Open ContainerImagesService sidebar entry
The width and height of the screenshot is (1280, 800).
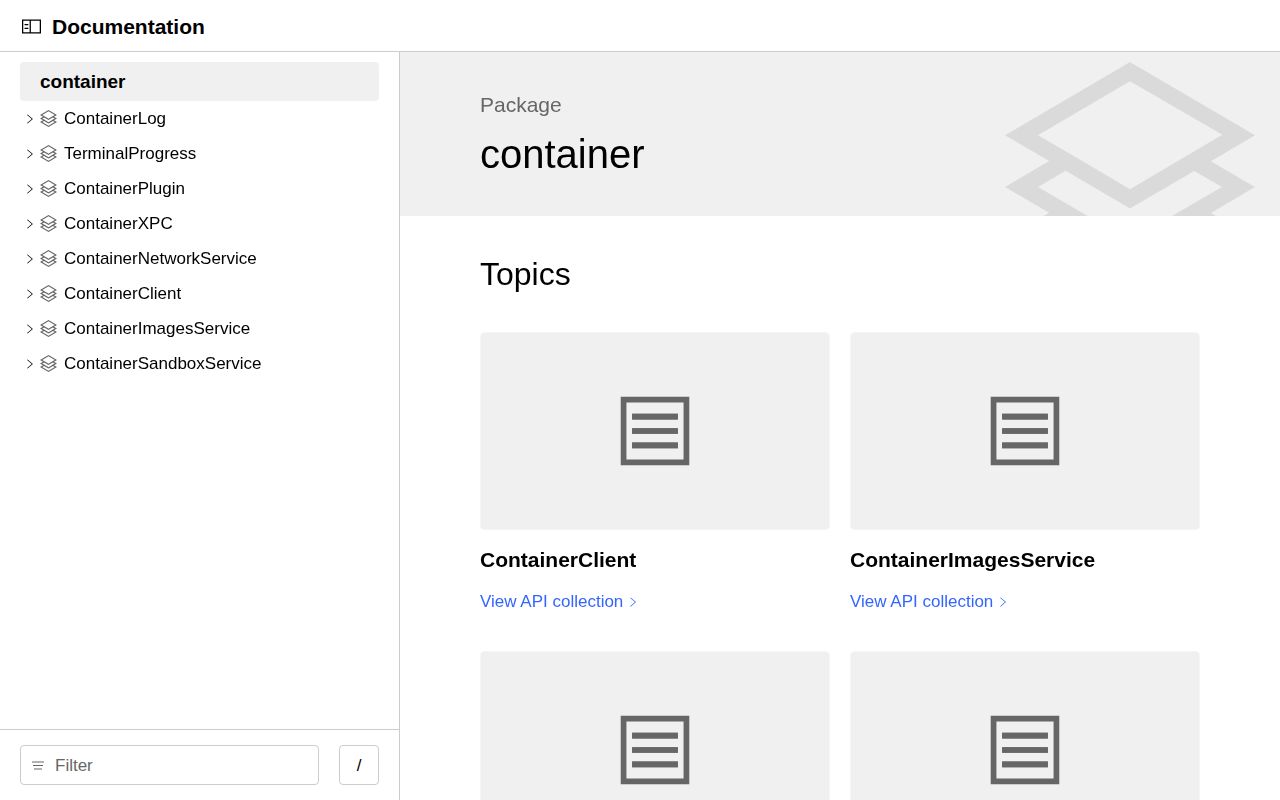157,329
